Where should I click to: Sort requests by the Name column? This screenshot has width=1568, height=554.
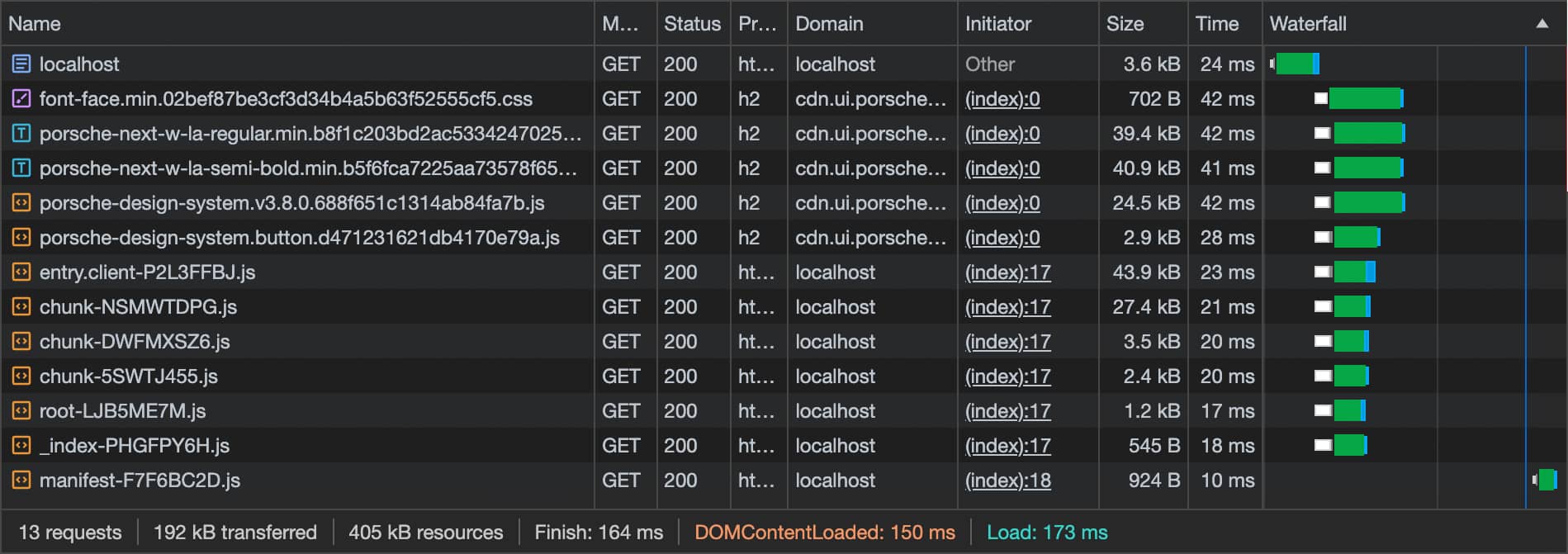(x=35, y=24)
